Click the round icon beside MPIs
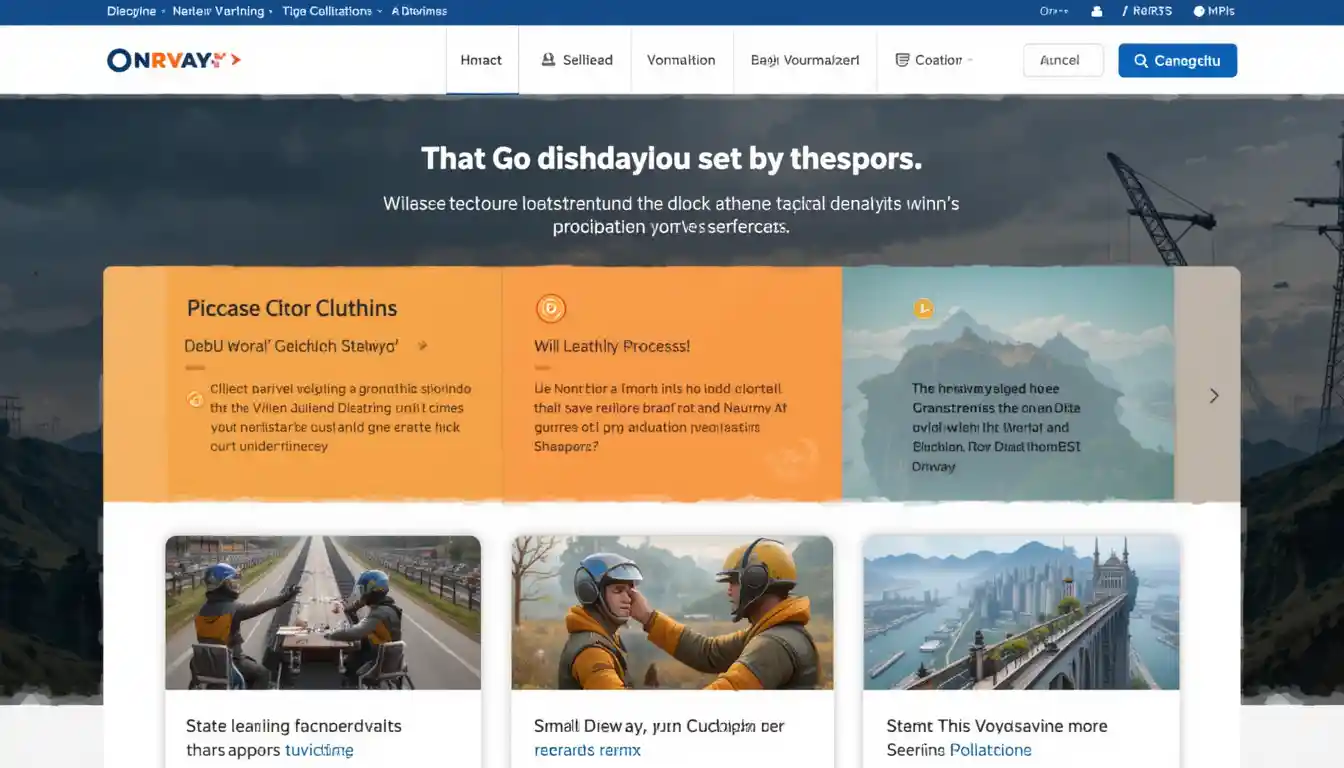 point(1197,12)
